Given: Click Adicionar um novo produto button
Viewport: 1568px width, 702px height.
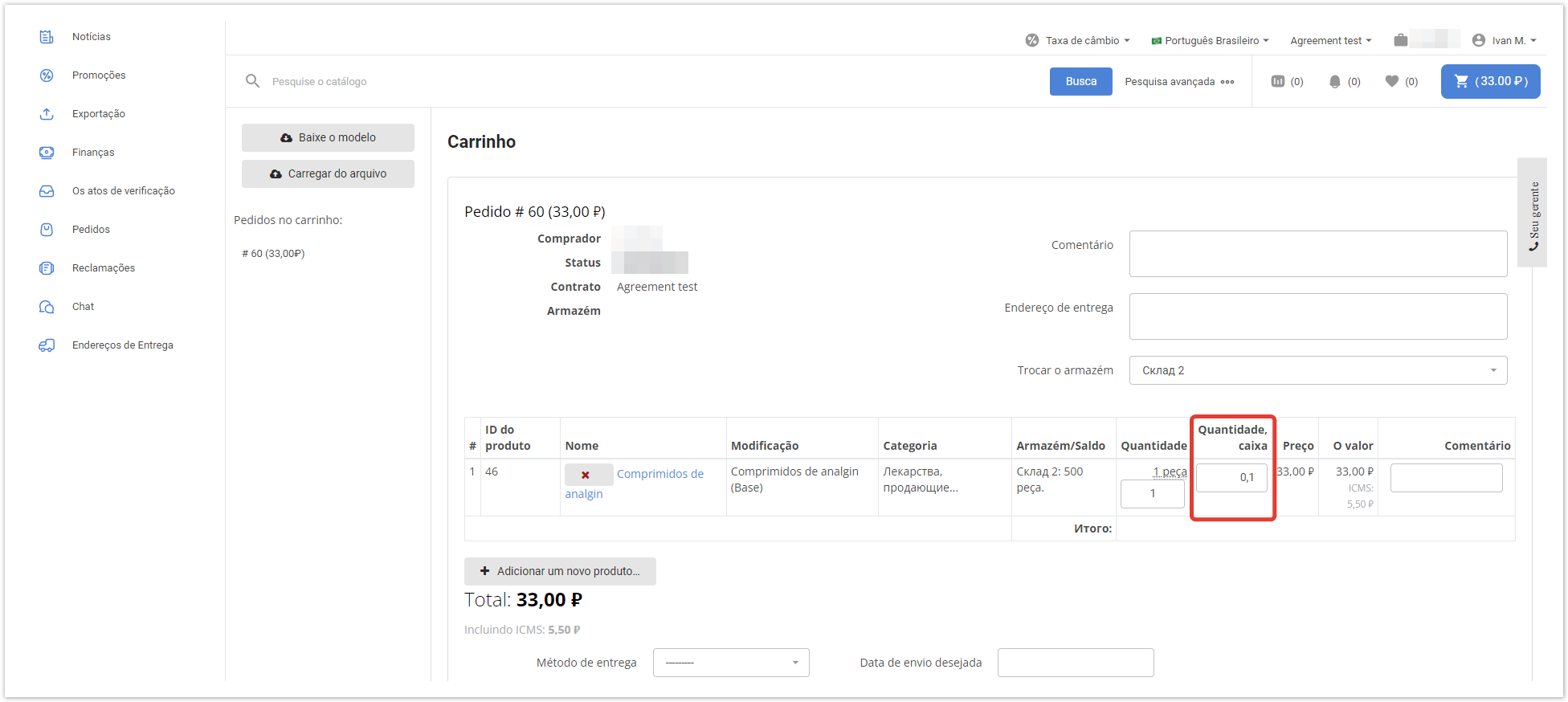Looking at the screenshot, I should (x=560, y=571).
